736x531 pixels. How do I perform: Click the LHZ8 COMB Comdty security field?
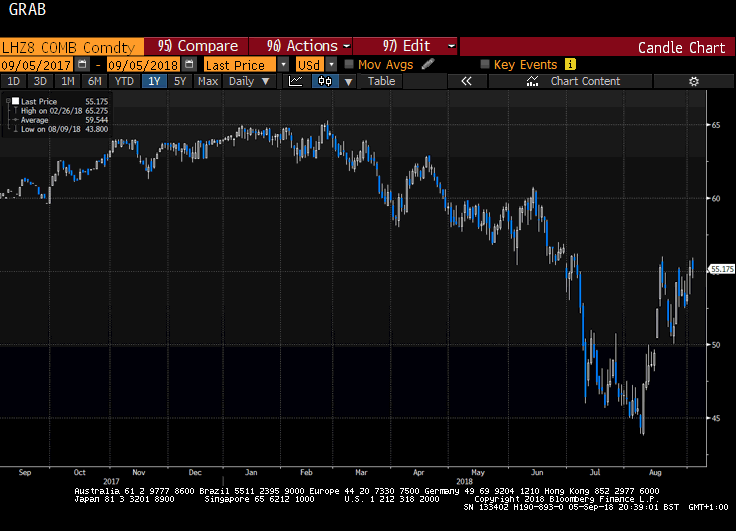click(71, 47)
